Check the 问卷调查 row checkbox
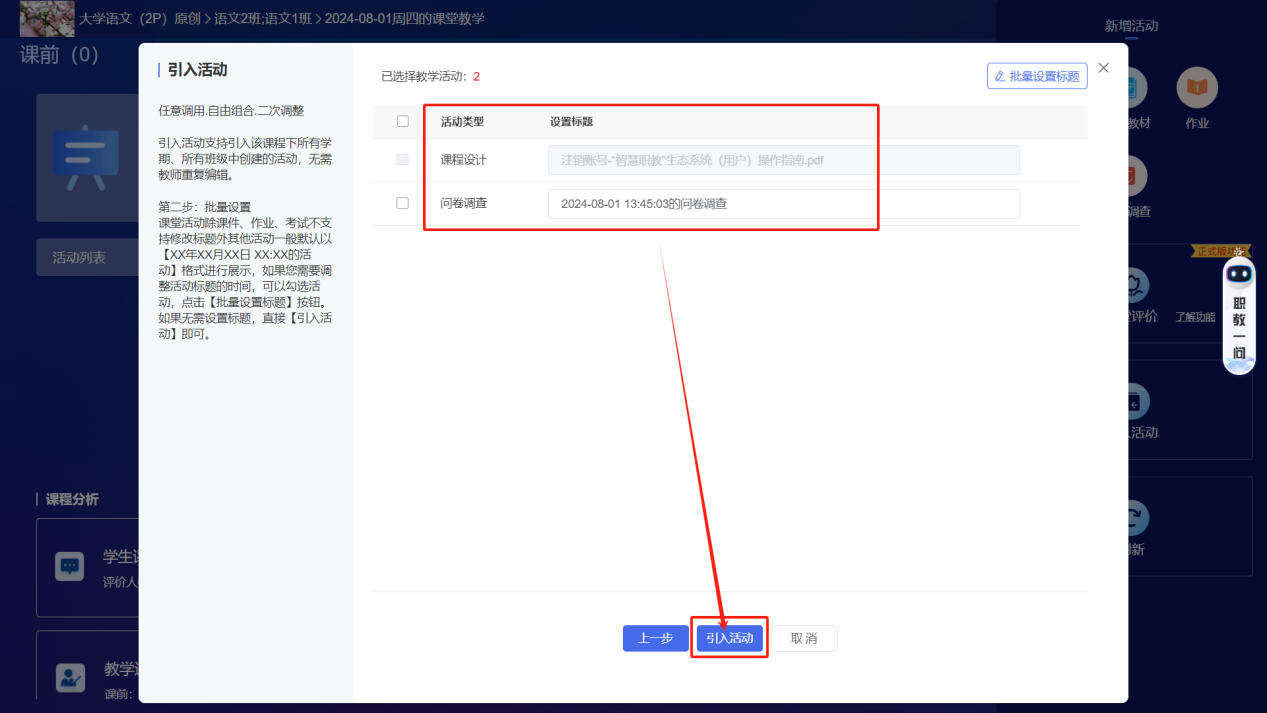 click(x=403, y=203)
